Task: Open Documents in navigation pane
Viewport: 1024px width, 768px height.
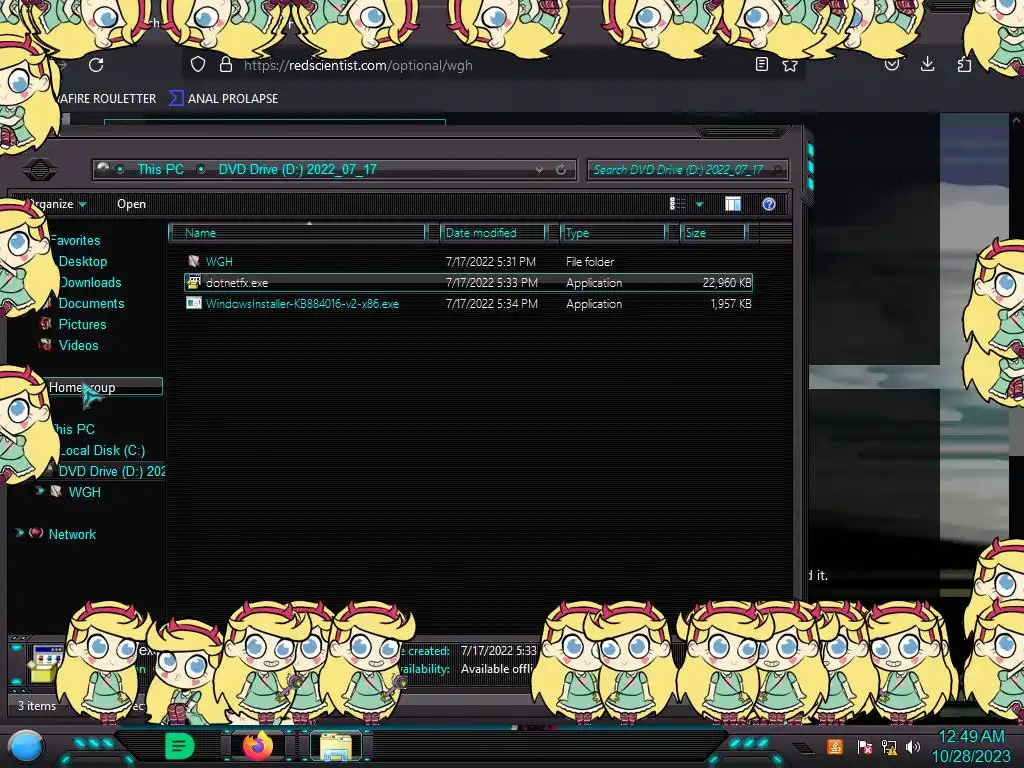Action: coord(91,303)
